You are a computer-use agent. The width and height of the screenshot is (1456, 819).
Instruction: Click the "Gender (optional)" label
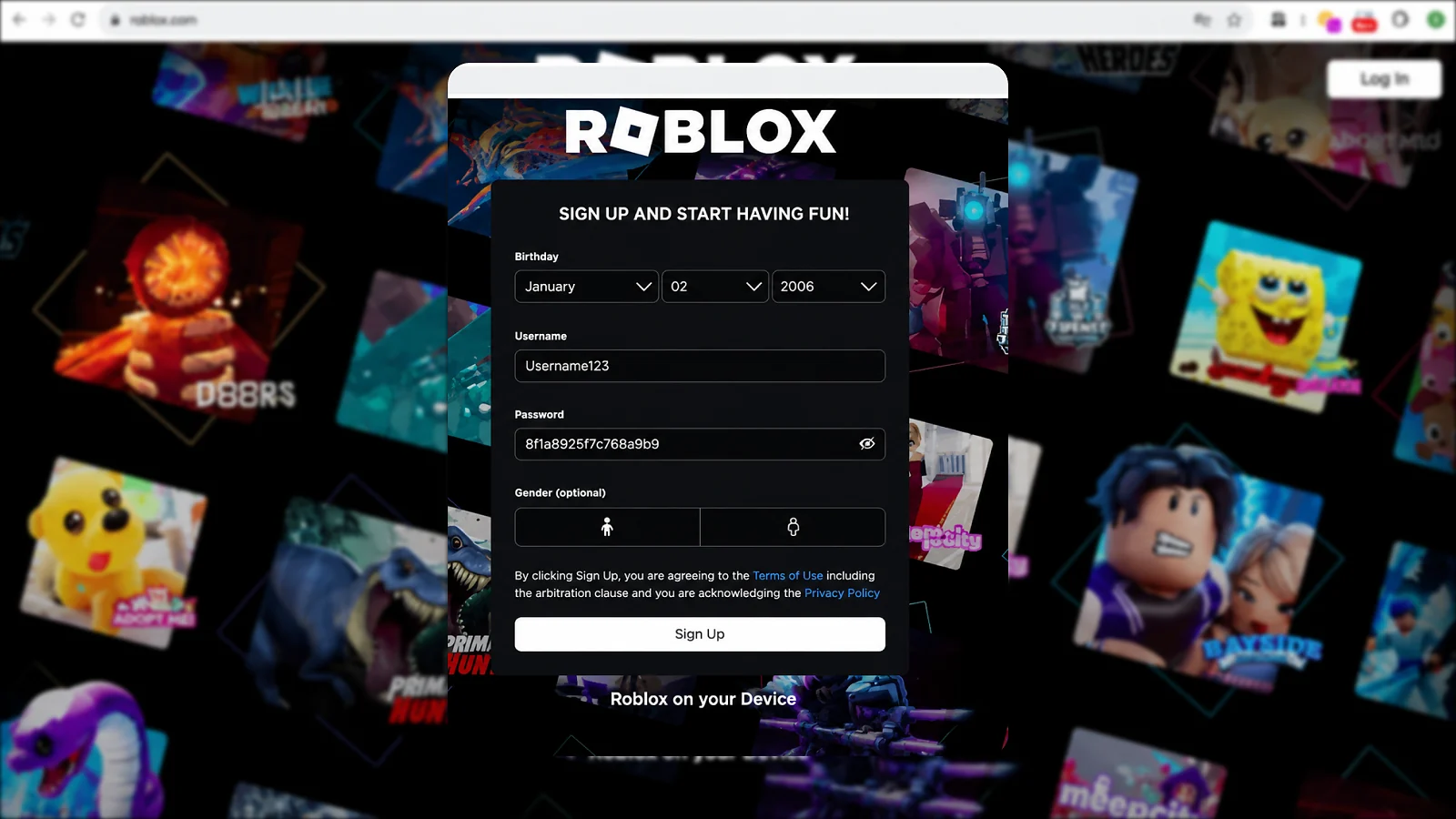point(560,492)
